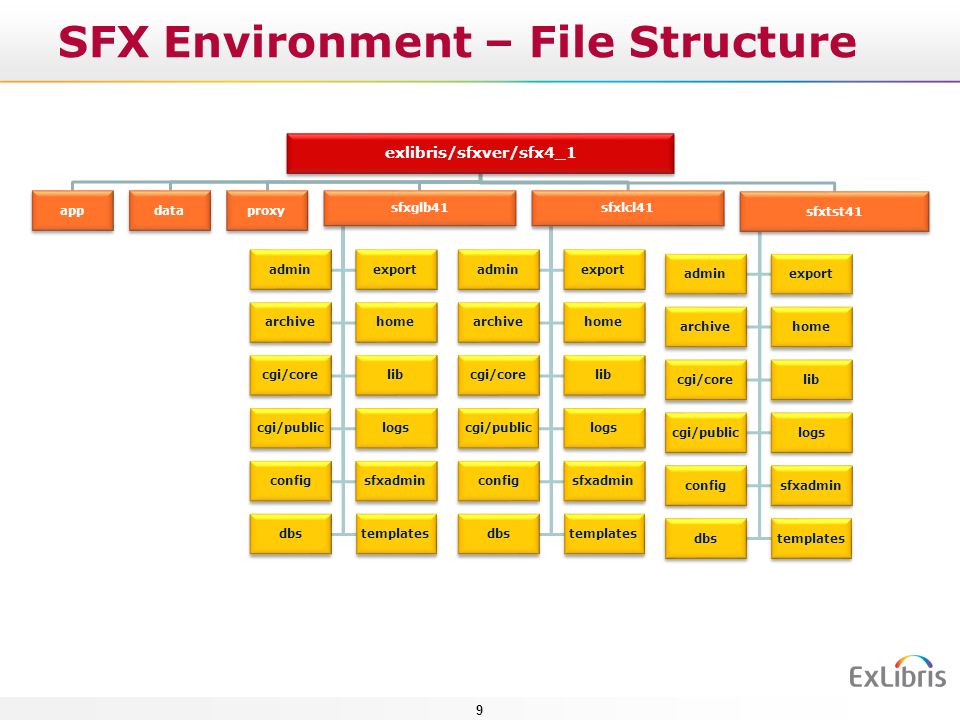Select archive under sfxlcl41
This screenshot has width=960, height=720.
[498, 322]
